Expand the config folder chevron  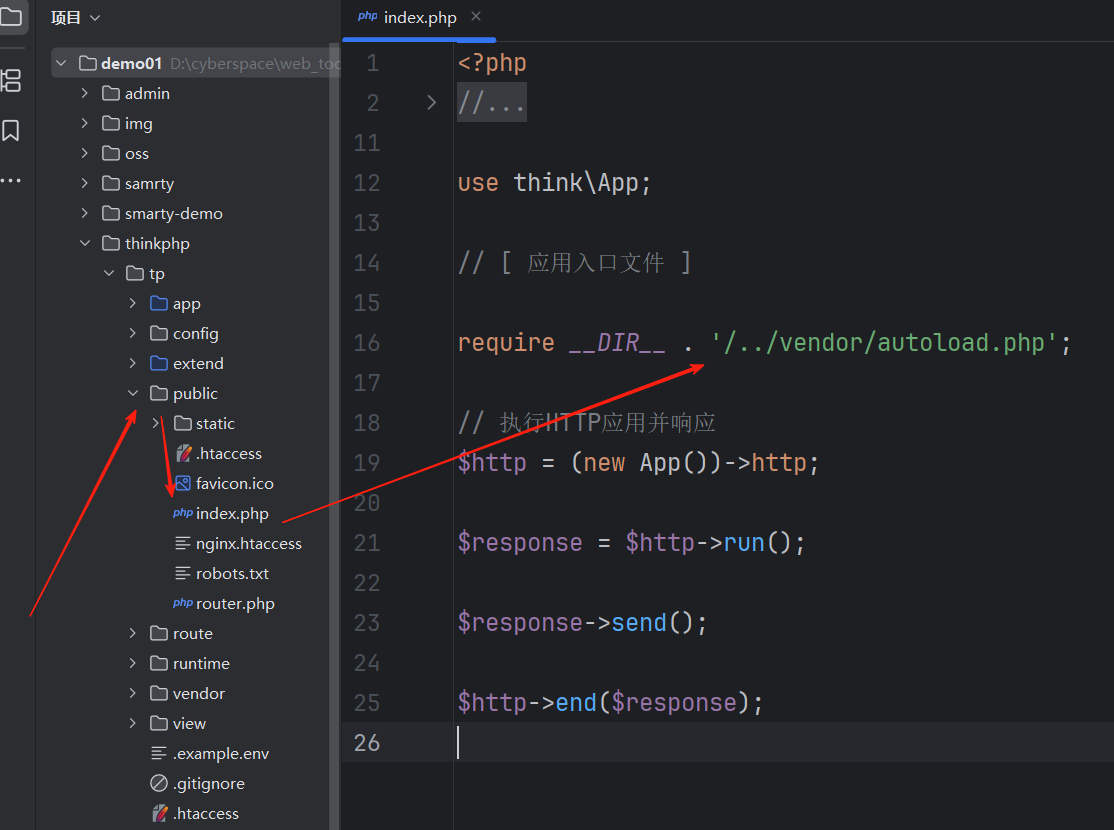[x=133, y=333]
